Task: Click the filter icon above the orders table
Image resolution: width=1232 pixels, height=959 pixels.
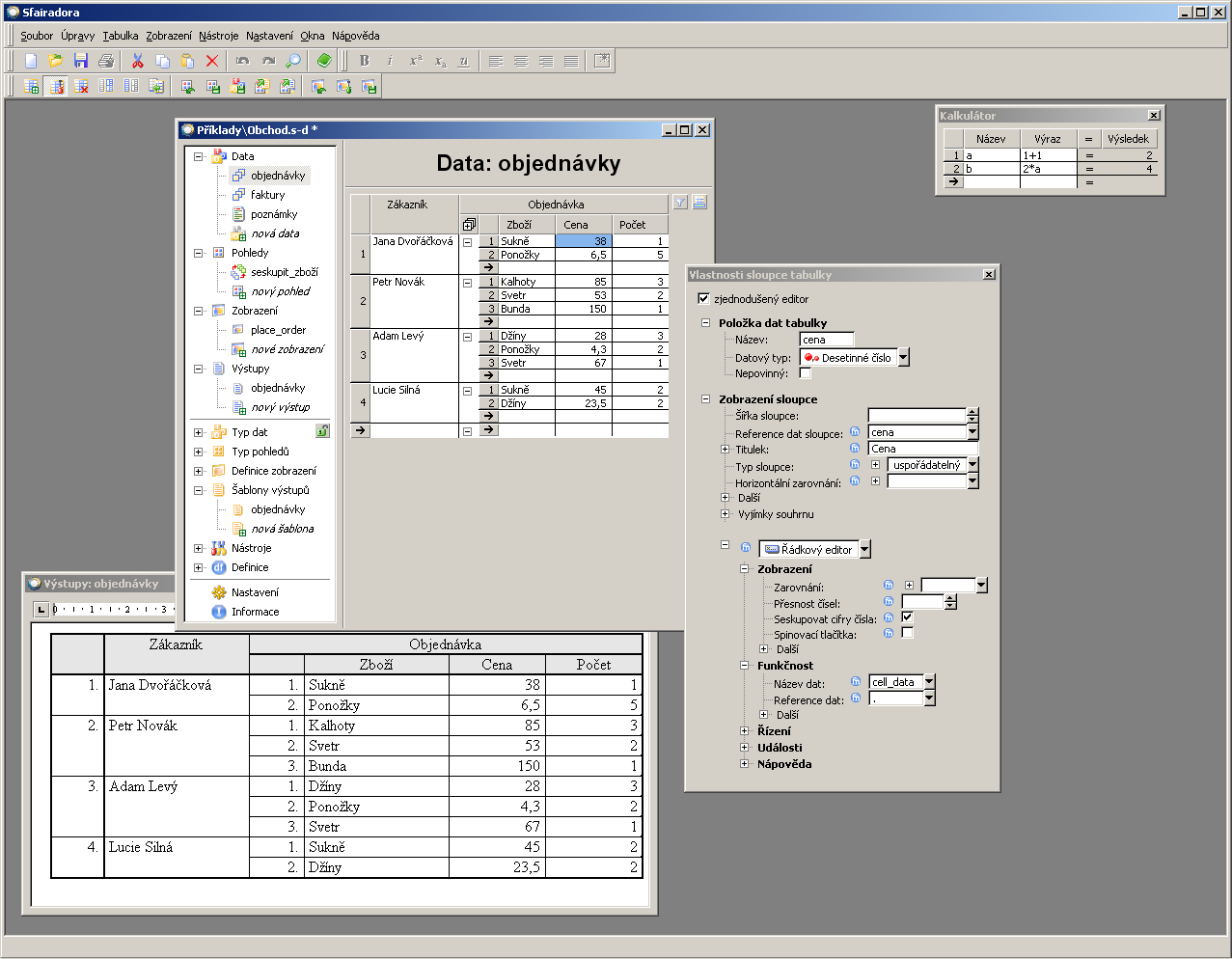Action: click(x=680, y=203)
